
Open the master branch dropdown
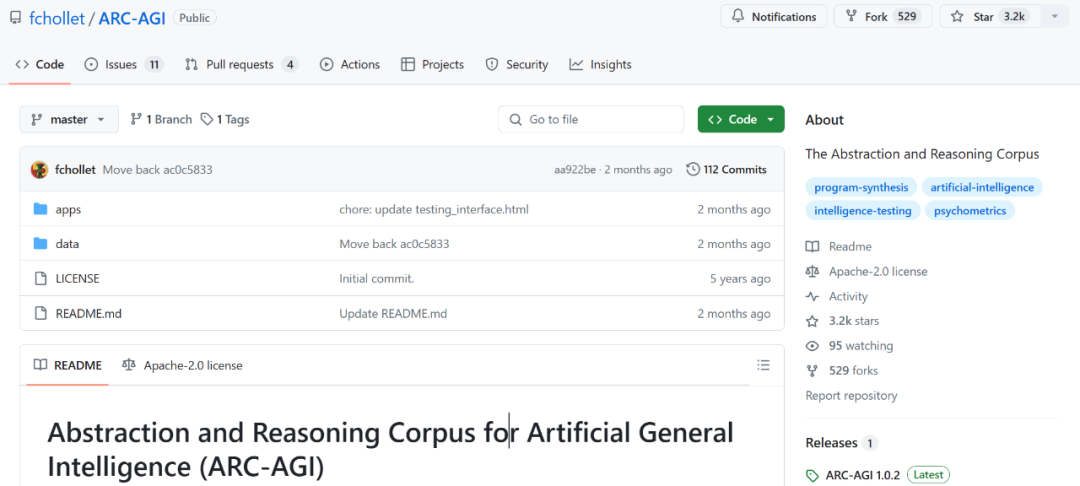tap(69, 119)
